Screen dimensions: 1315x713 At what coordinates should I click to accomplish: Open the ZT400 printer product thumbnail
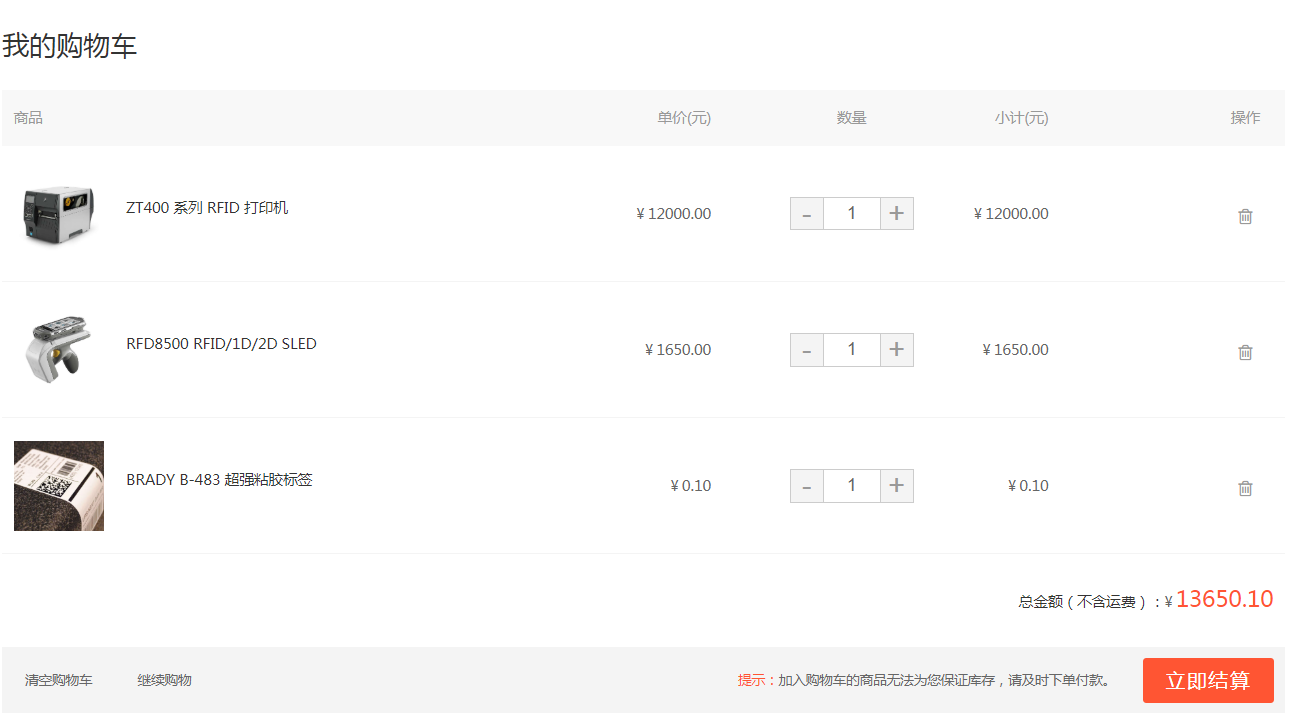(59, 214)
